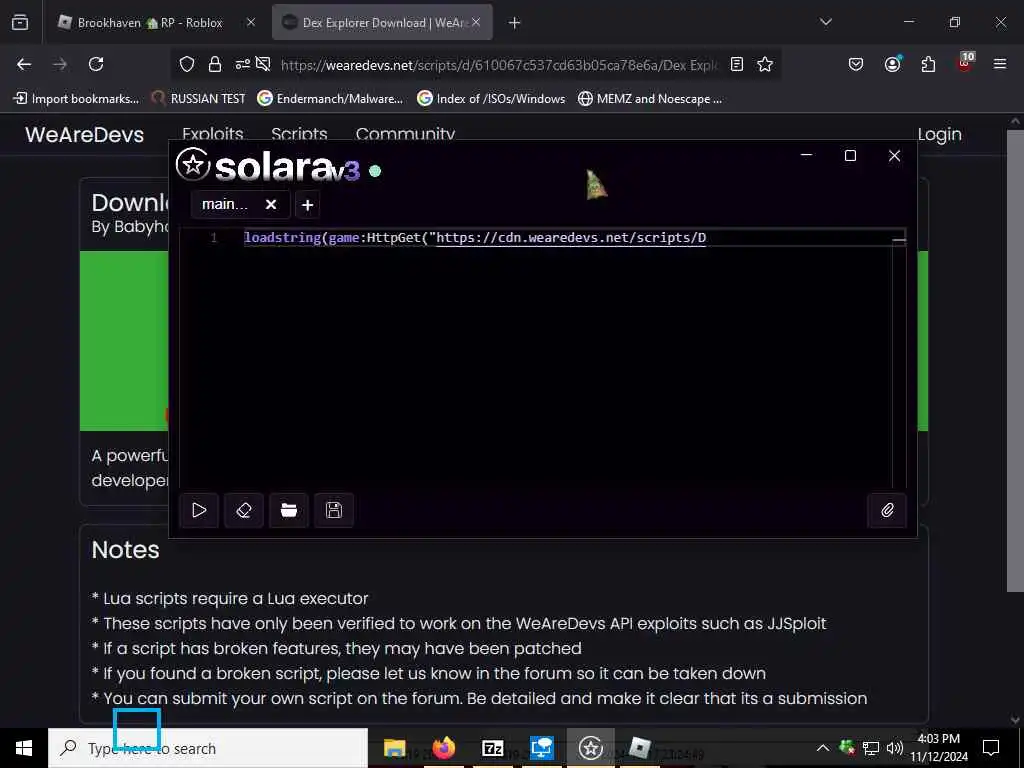Click the padlock site security icon

(x=214, y=64)
